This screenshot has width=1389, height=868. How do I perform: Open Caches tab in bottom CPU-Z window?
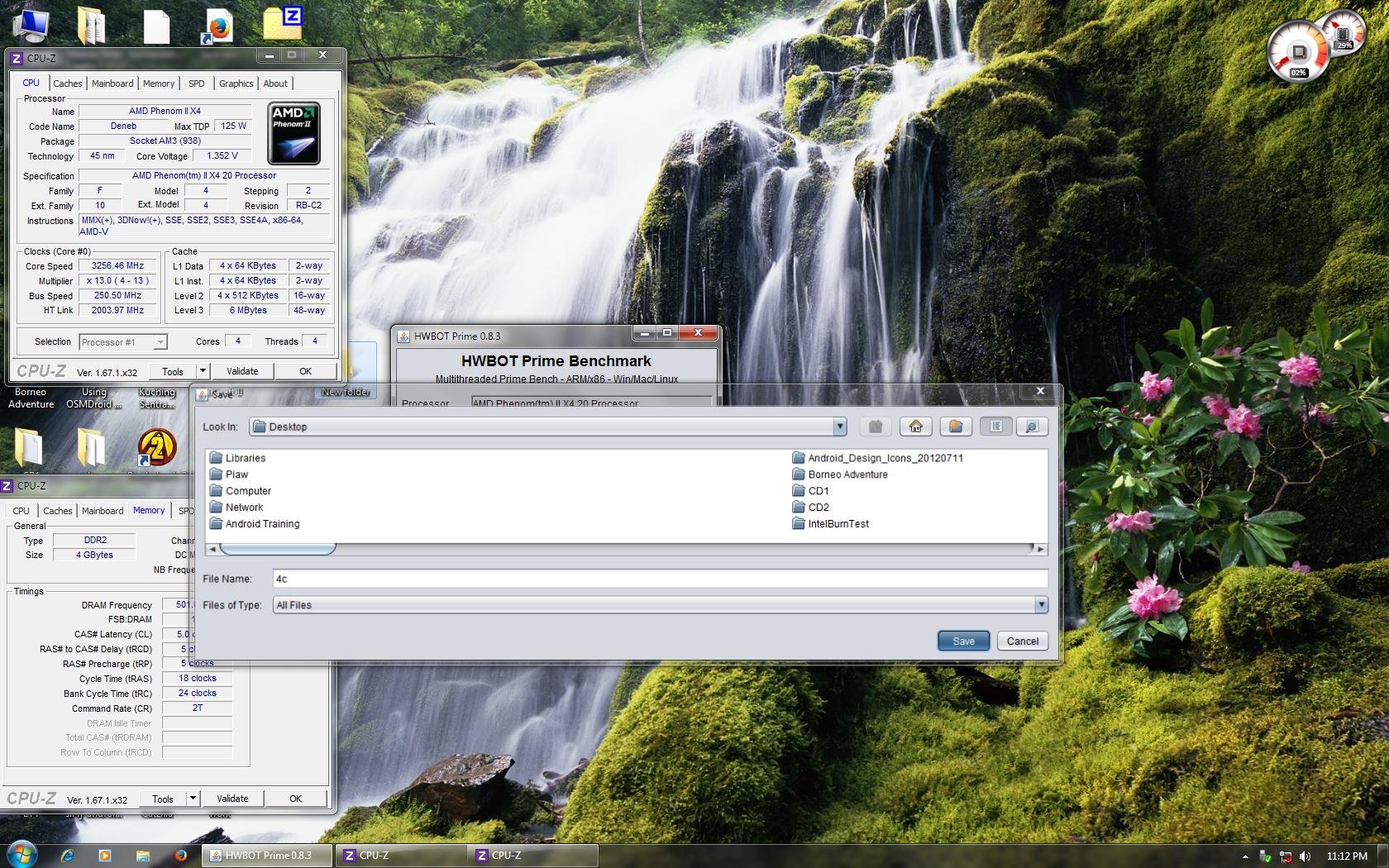(x=57, y=511)
